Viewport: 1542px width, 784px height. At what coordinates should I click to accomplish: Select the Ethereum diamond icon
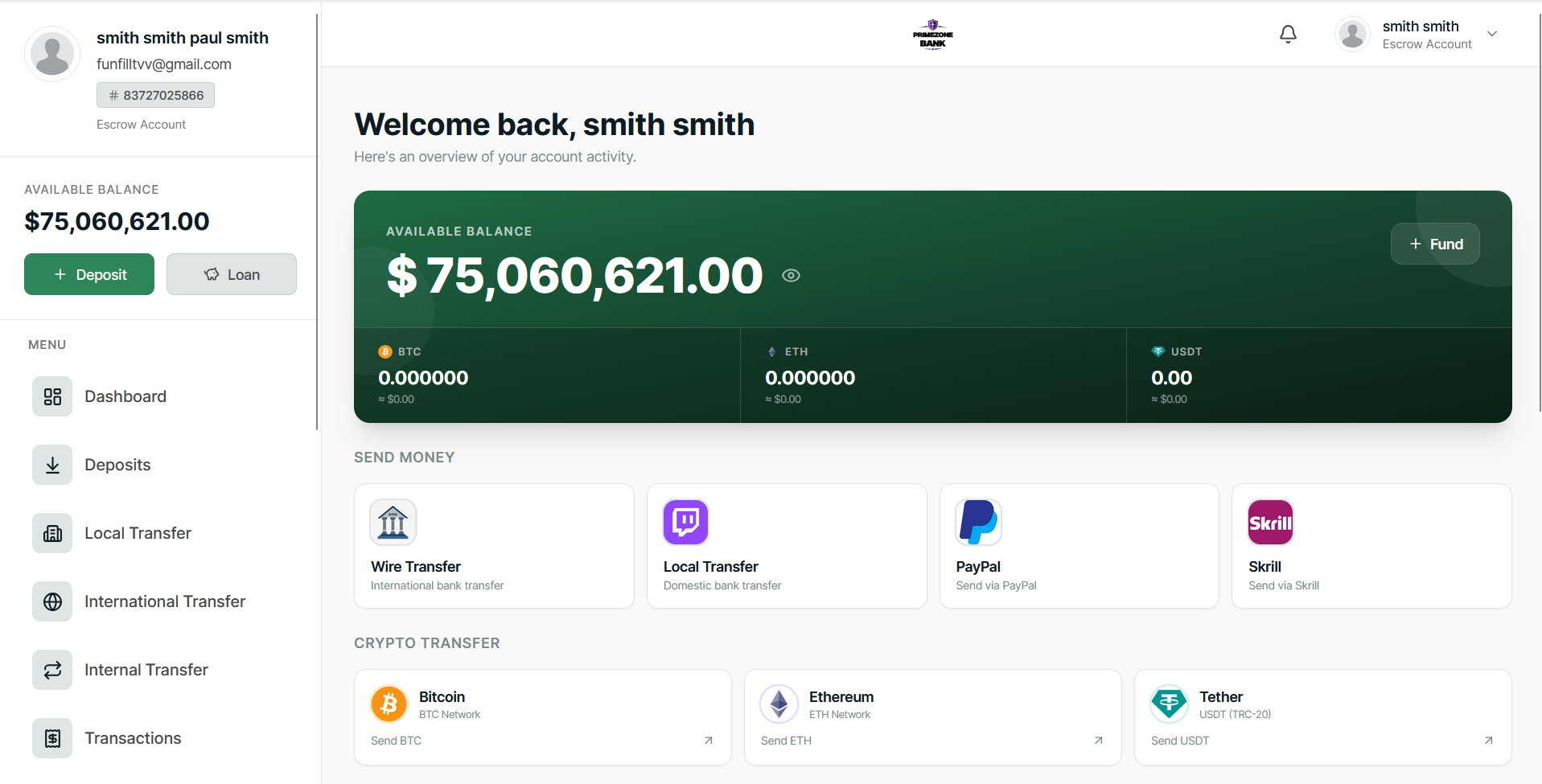tap(779, 704)
